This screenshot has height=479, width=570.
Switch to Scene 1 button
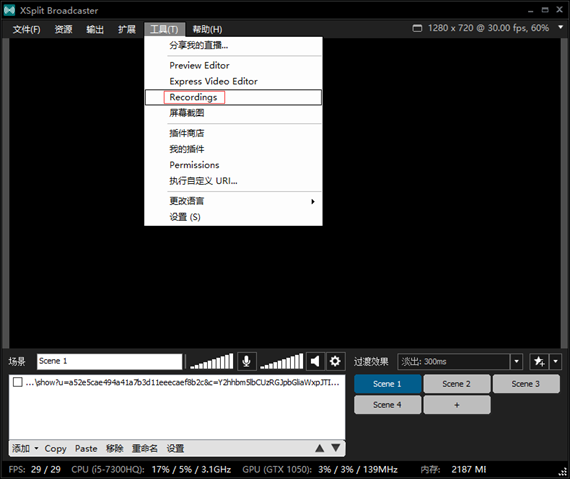coord(388,384)
